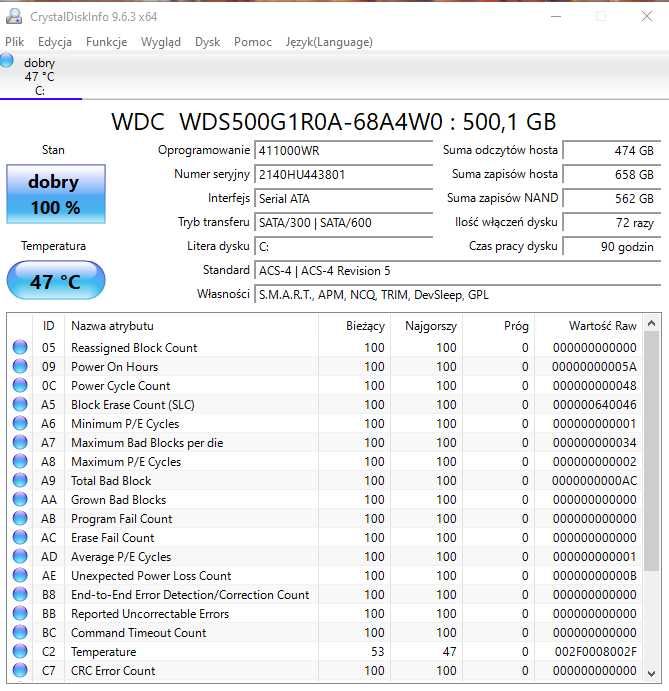The width and height of the screenshot is (669, 691).
Task: Select raw value 0000000000AC for Total Bad Block
Action: tap(595, 480)
